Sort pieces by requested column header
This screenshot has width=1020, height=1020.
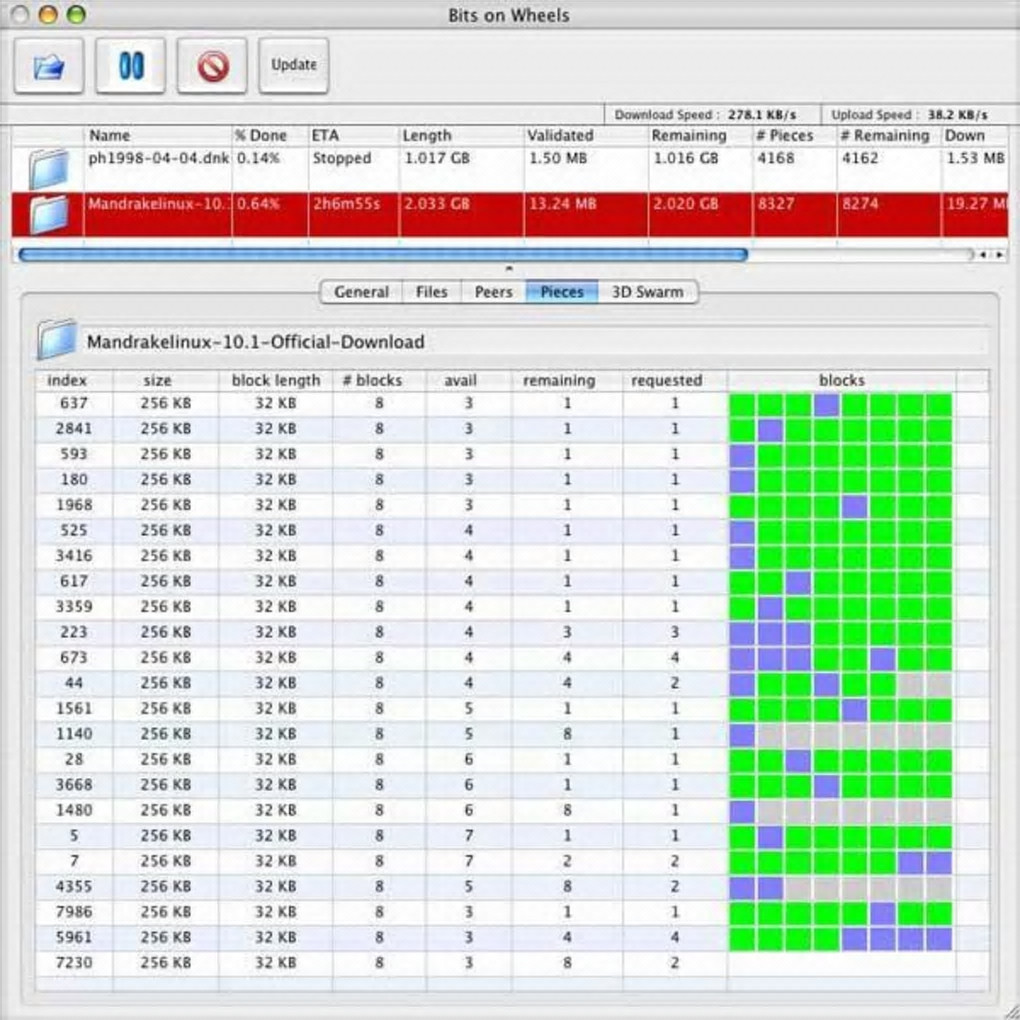pos(675,381)
